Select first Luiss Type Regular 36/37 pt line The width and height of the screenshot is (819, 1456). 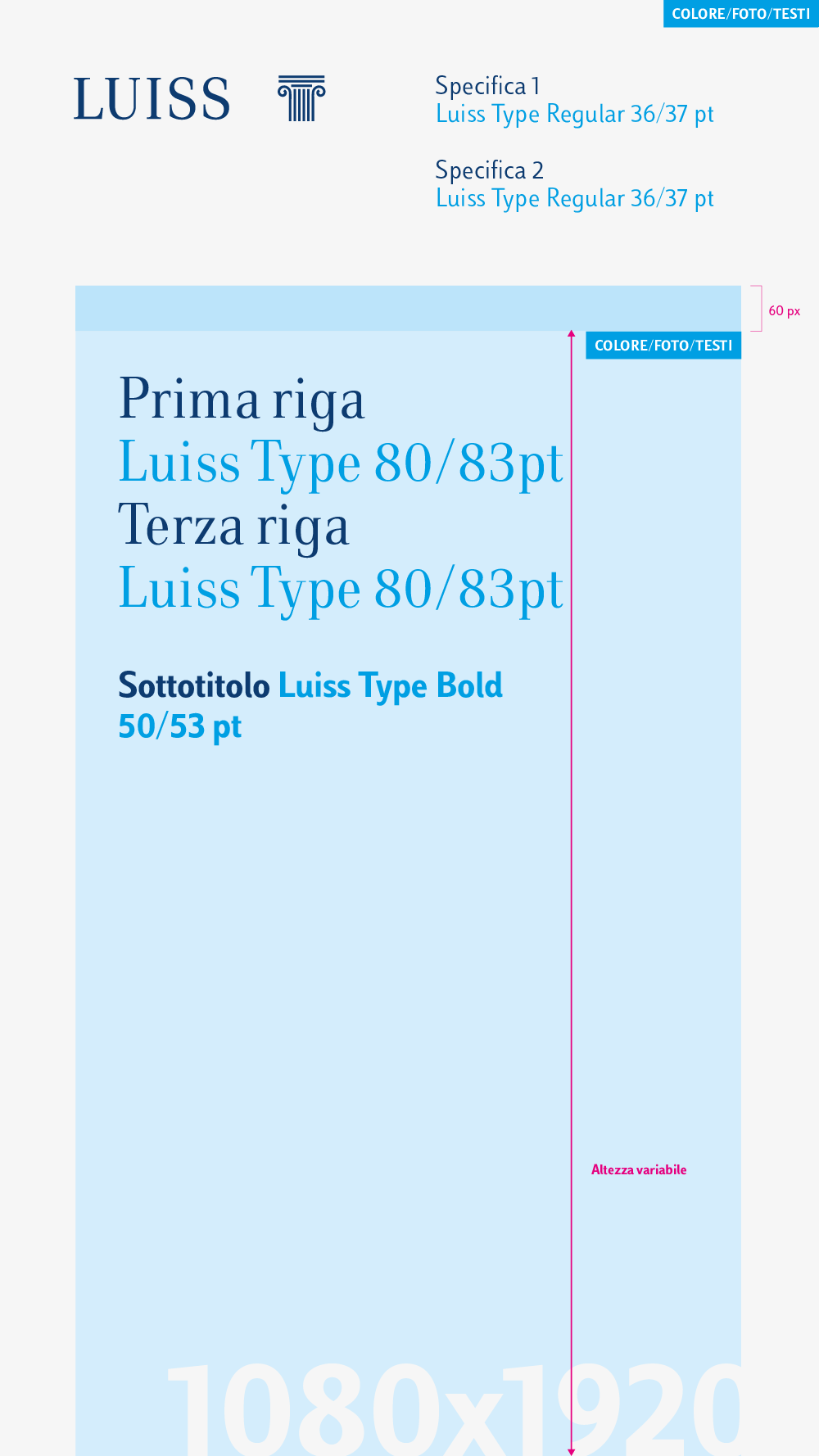pyautogui.click(x=575, y=115)
